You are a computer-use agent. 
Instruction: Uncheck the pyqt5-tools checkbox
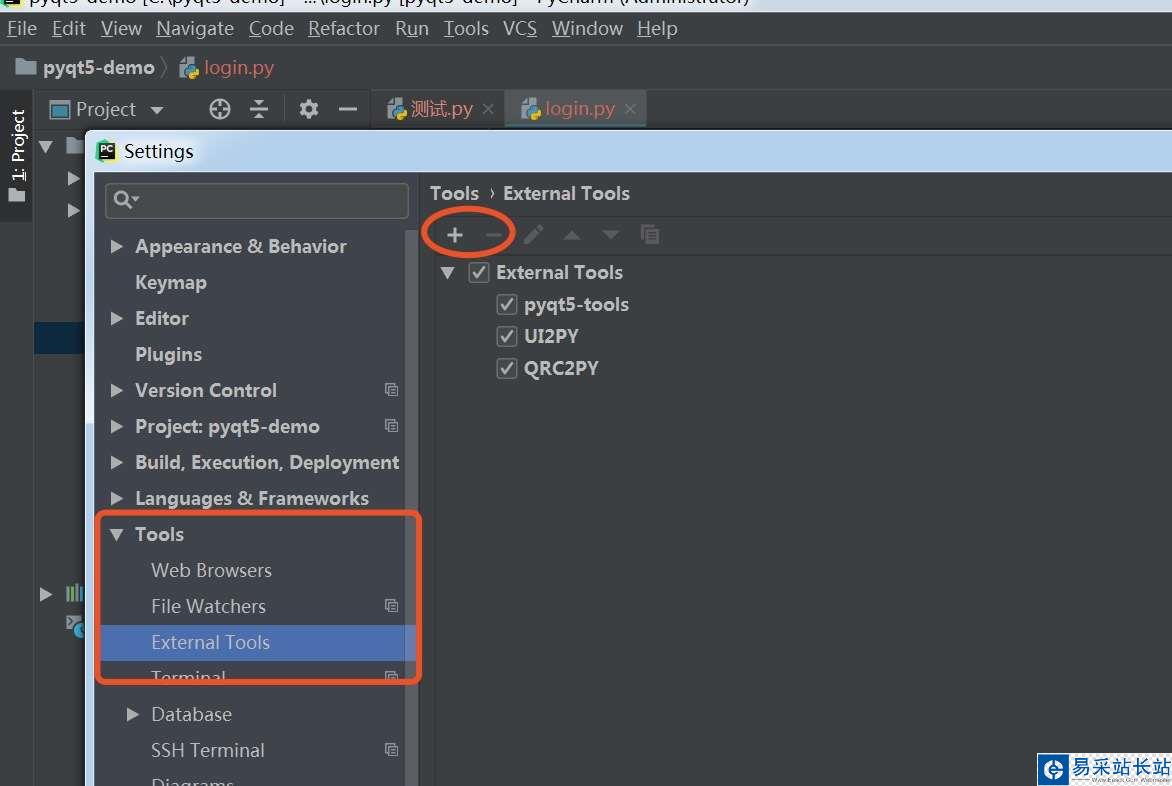[x=507, y=305]
